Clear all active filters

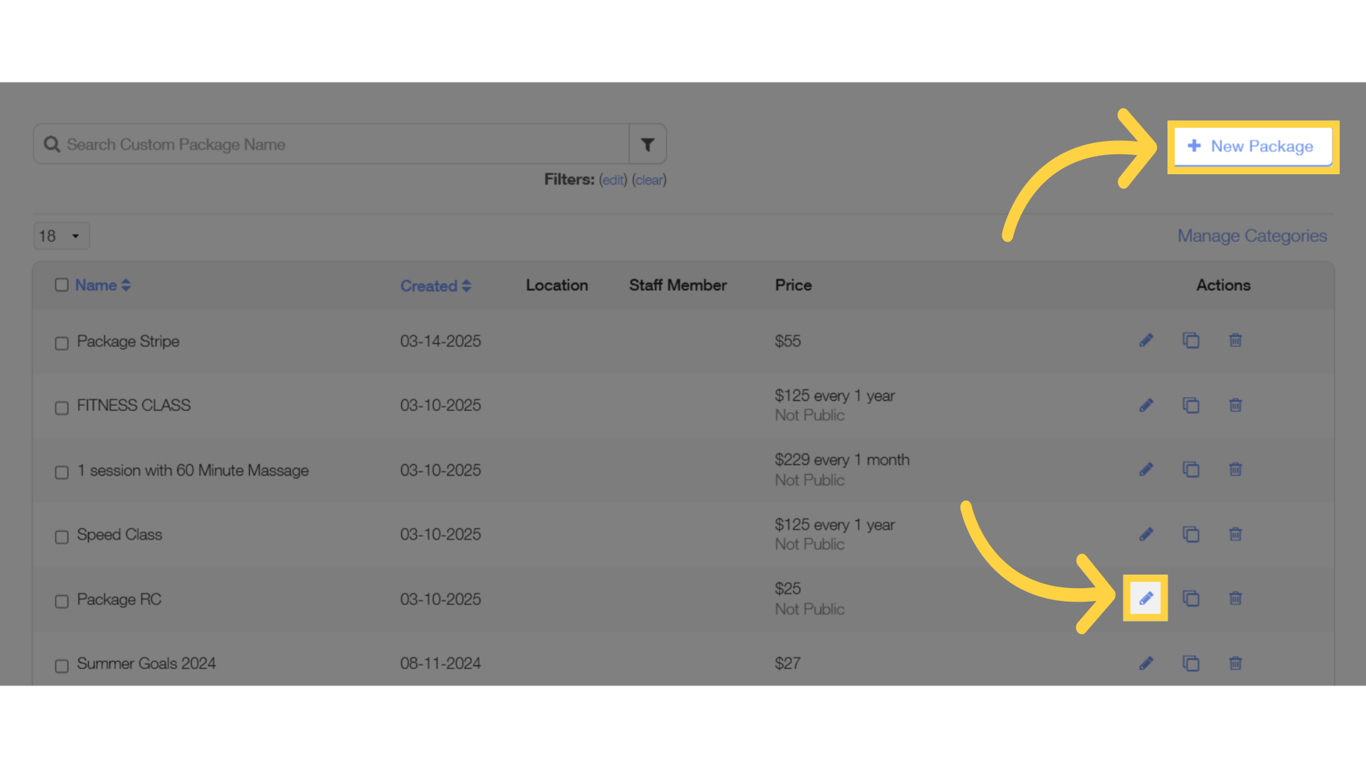pos(648,179)
